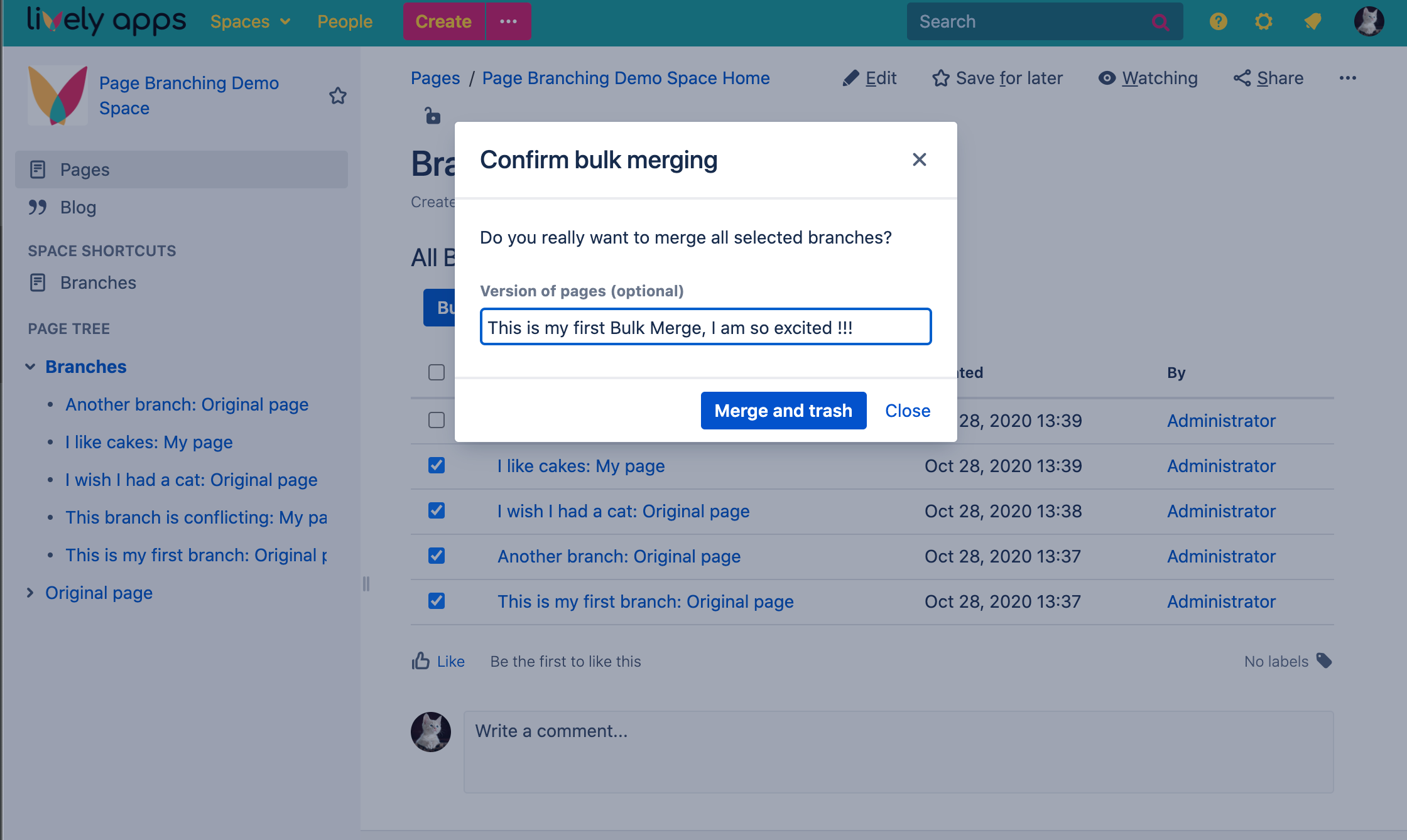The image size is (1407, 840).
Task: Open the notifications icon in header
Action: pyautogui.click(x=1313, y=21)
